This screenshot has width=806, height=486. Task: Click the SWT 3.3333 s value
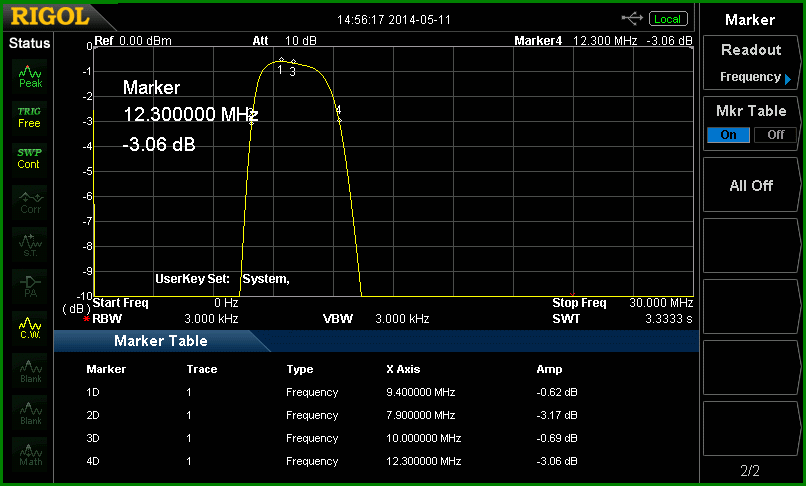click(x=669, y=319)
